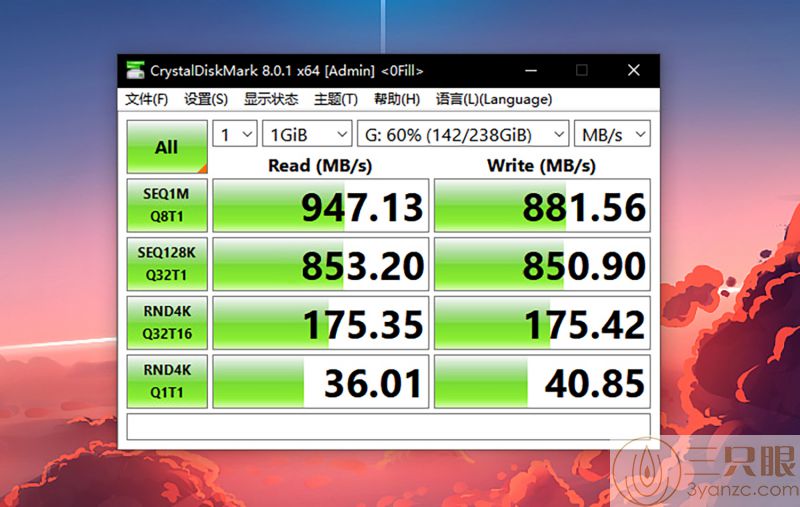Start the SEQ128K Q32T1 test
Viewport: 800px width, 507px height.
pyautogui.click(x=167, y=264)
